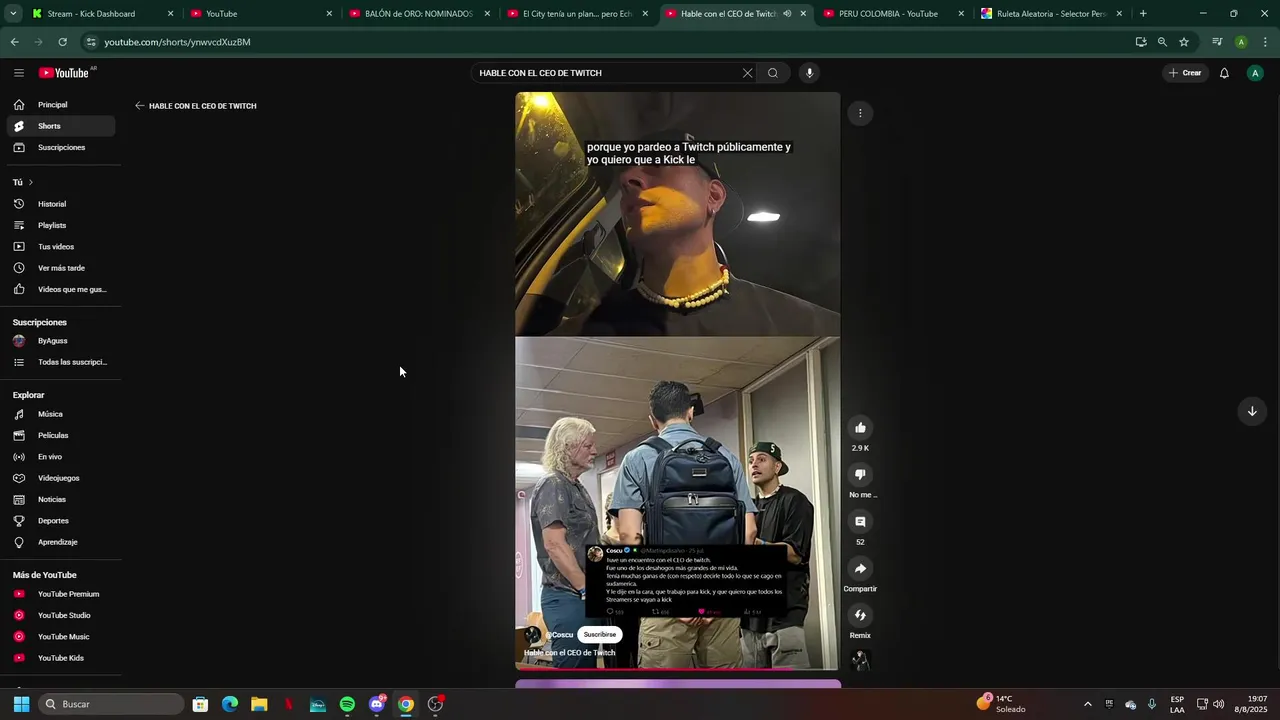Open the Windows Start button
Viewport: 1280px width, 720px height.
(x=21, y=704)
